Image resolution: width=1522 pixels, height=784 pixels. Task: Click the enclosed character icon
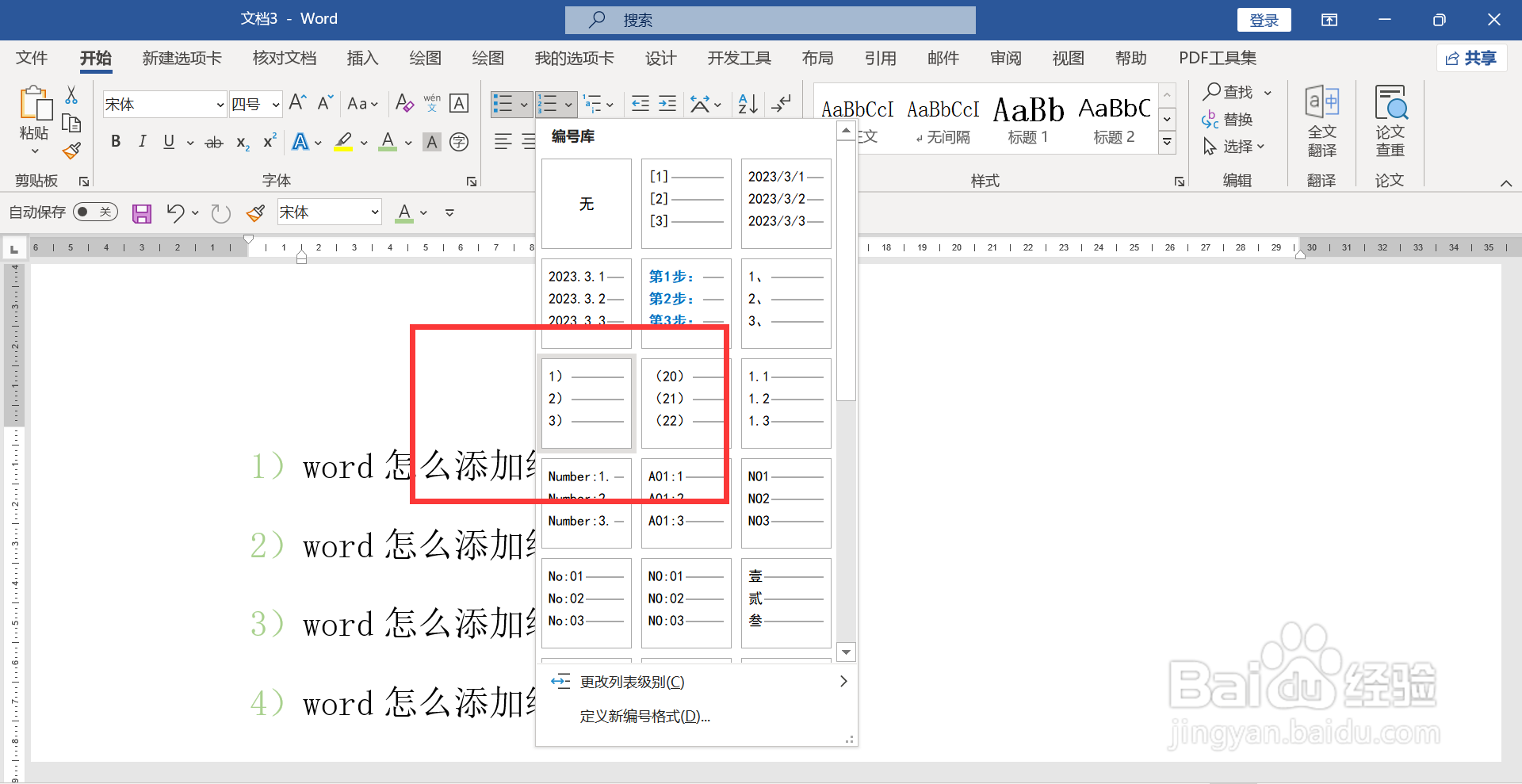tap(459, 142)
